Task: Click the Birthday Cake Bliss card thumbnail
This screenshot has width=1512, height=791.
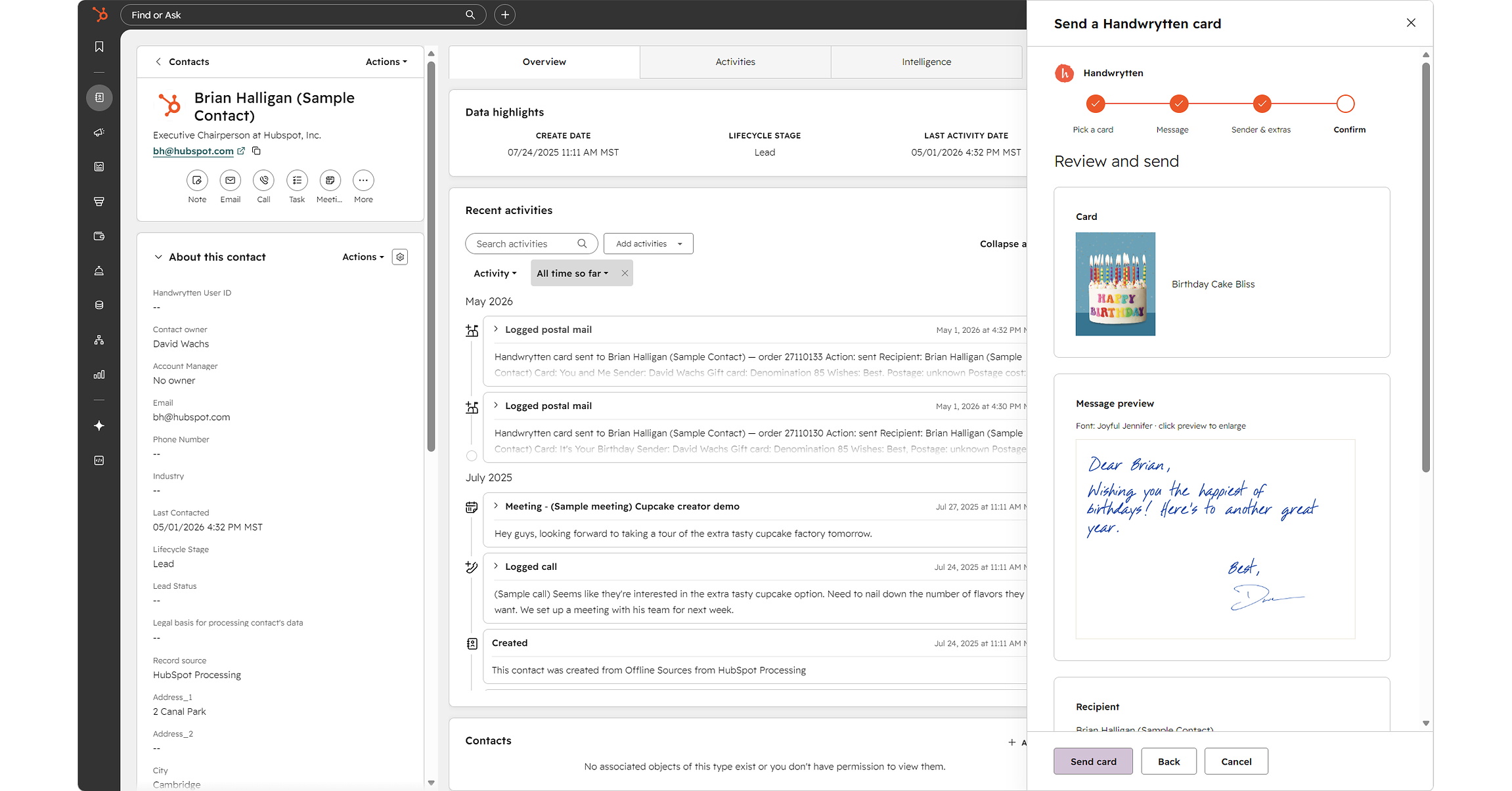Action: click(x=1115, y=284)
